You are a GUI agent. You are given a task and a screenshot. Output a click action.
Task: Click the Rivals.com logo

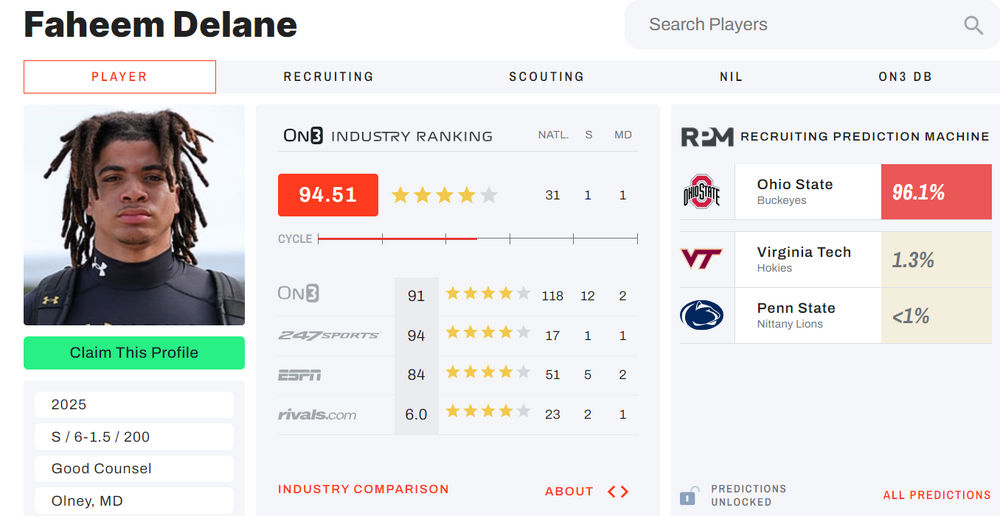coord(317,414)
